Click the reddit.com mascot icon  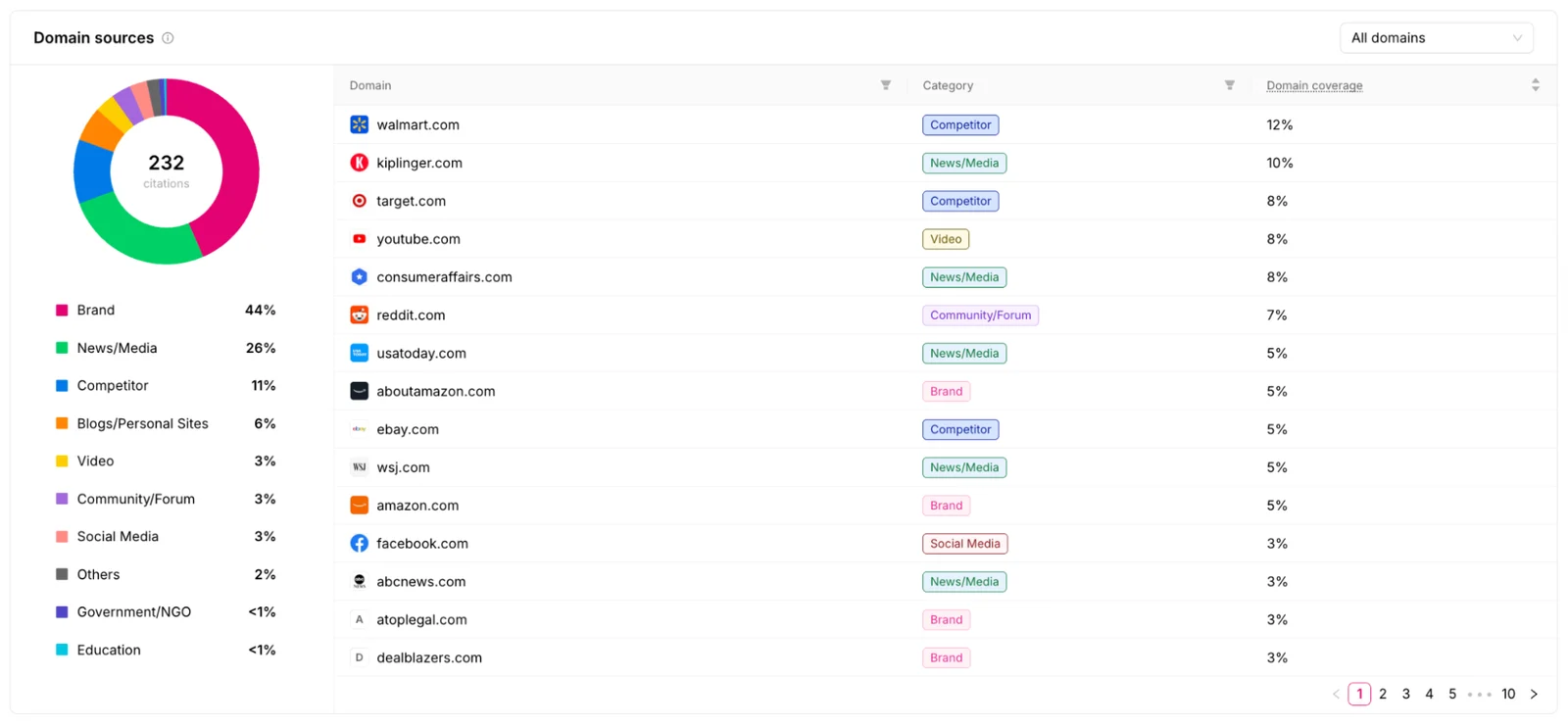(x=360, y=315)
